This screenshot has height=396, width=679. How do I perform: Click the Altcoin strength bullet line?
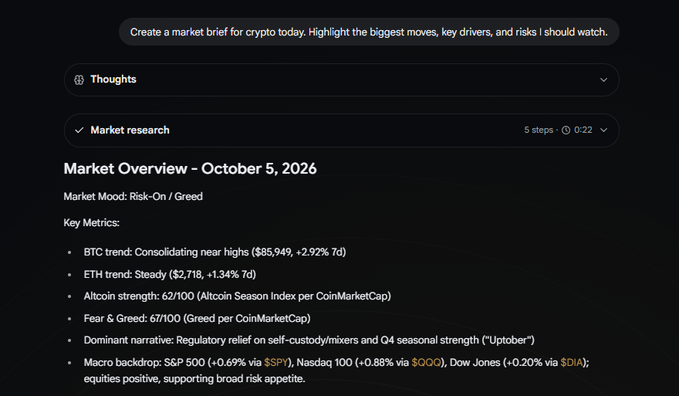click(x=237, y=296)
